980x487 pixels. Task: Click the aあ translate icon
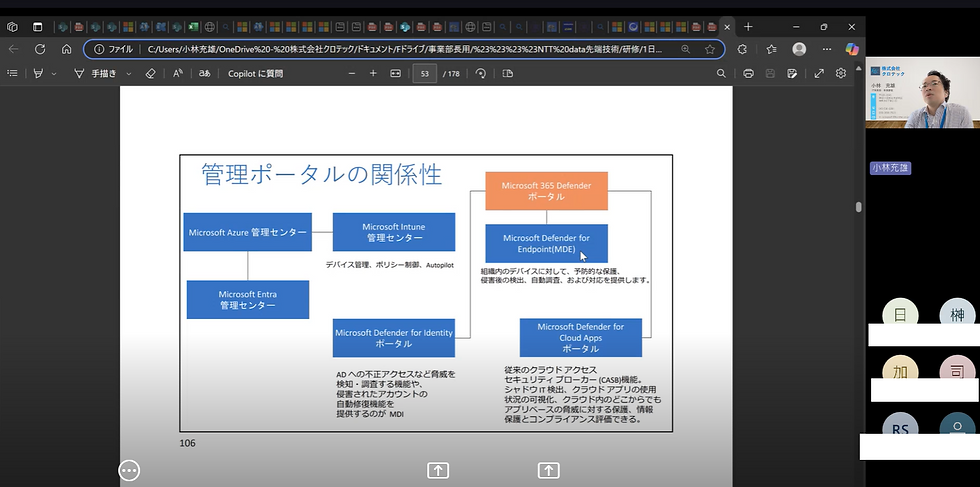click(204, 73)
